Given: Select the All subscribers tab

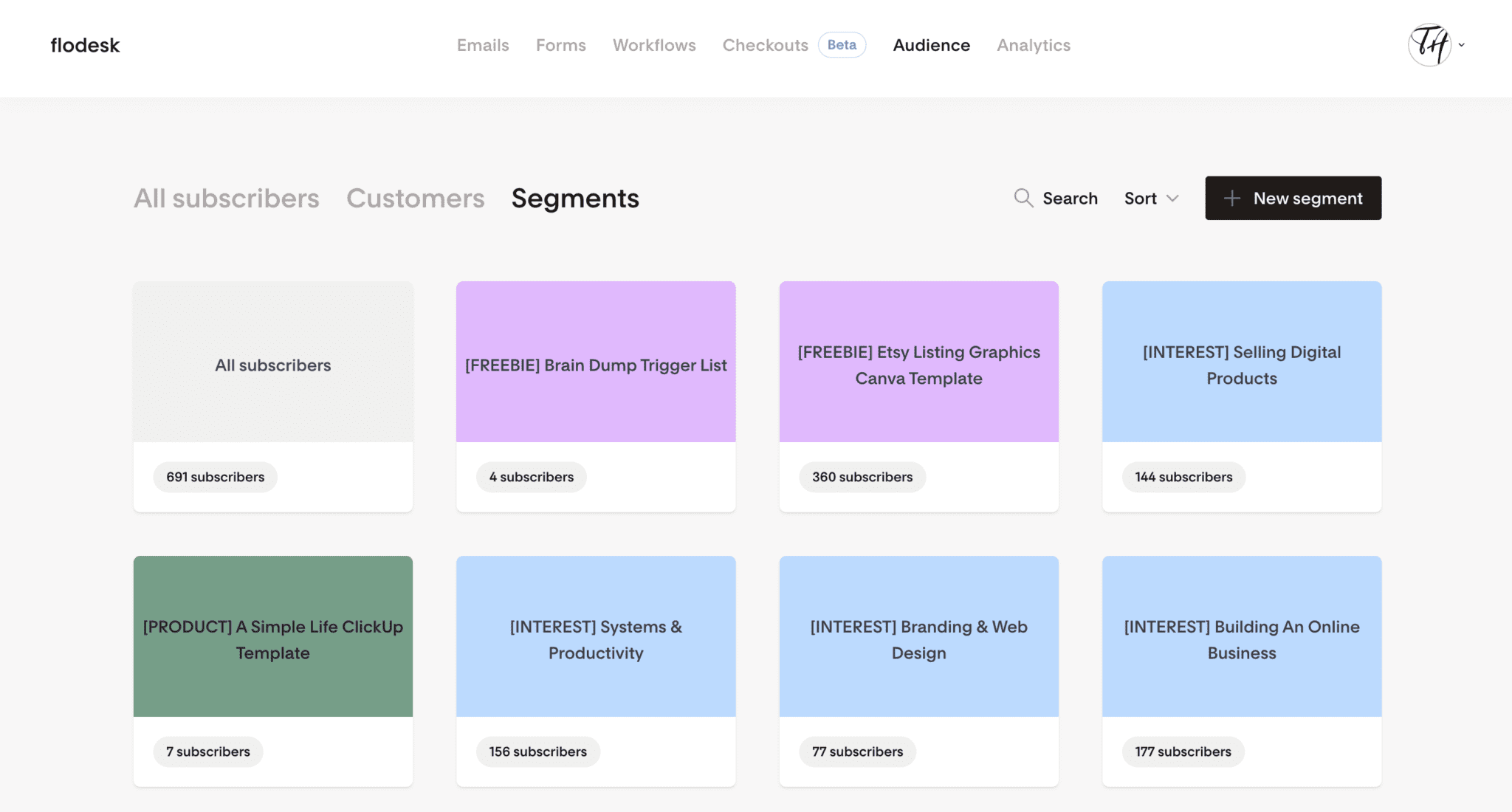Looking at the screenshot, I should click(x=226, y=198).
